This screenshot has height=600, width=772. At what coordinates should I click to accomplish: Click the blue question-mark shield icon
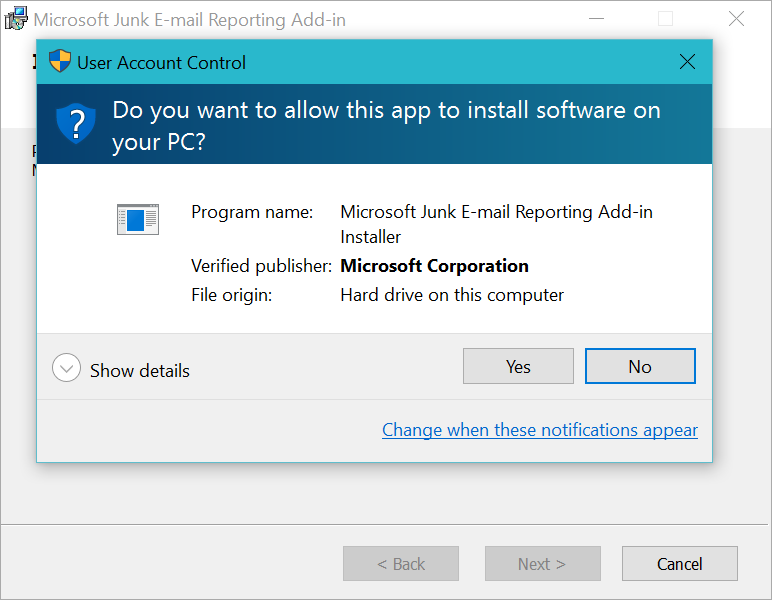point(75,124)
